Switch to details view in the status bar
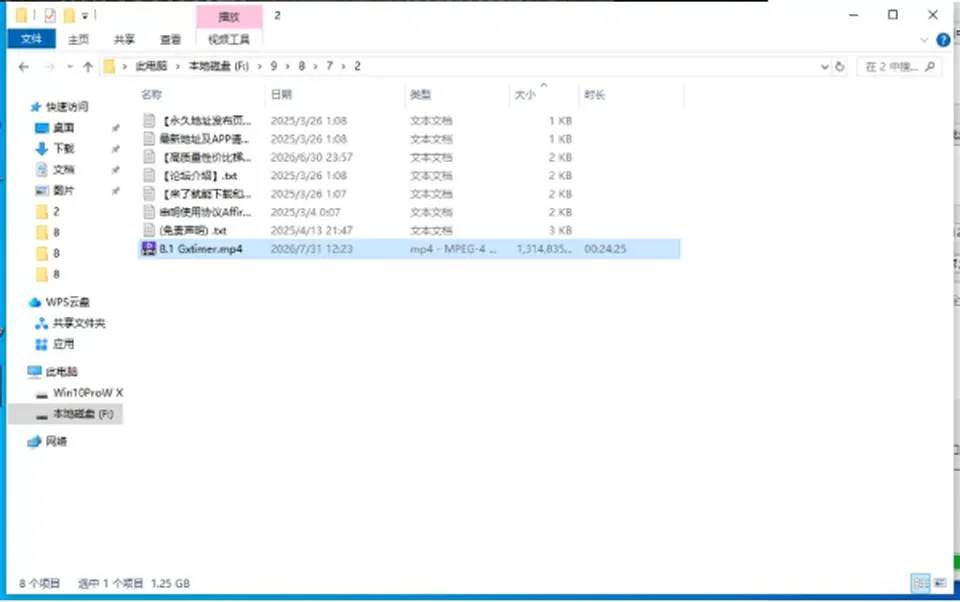 tap(920, 583)
